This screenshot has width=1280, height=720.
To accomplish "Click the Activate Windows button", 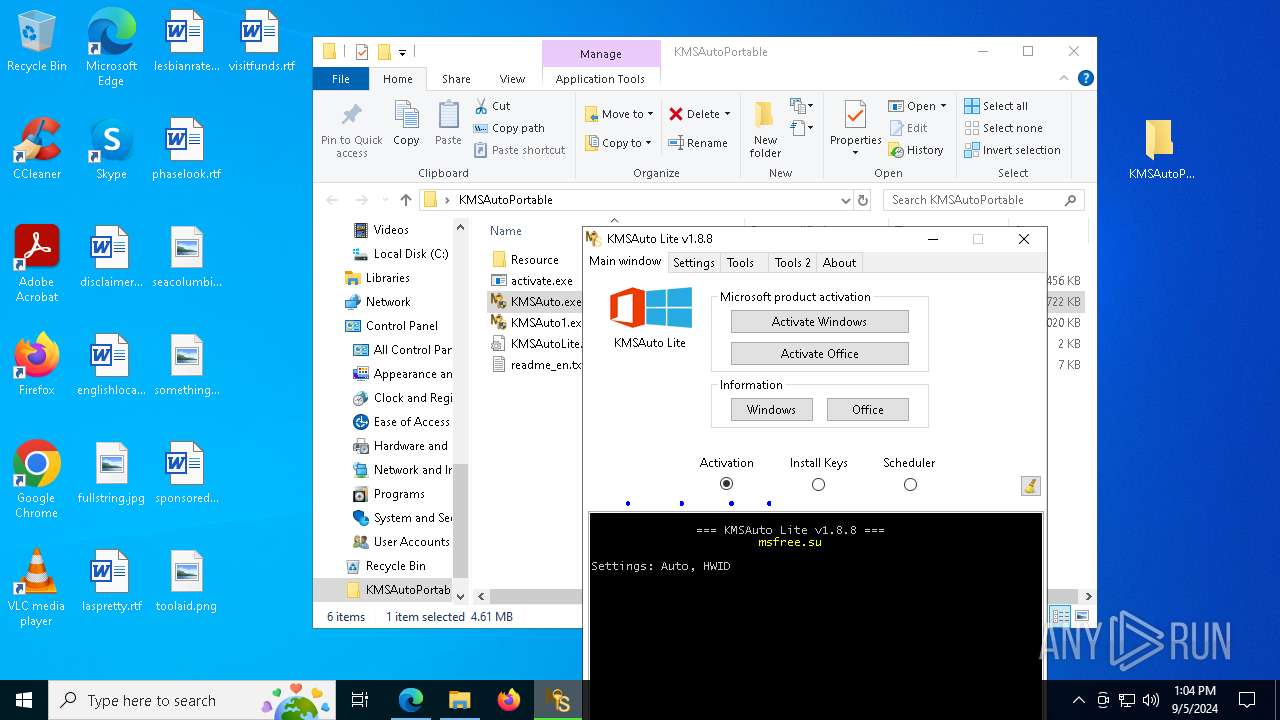I will coord(819,322).
